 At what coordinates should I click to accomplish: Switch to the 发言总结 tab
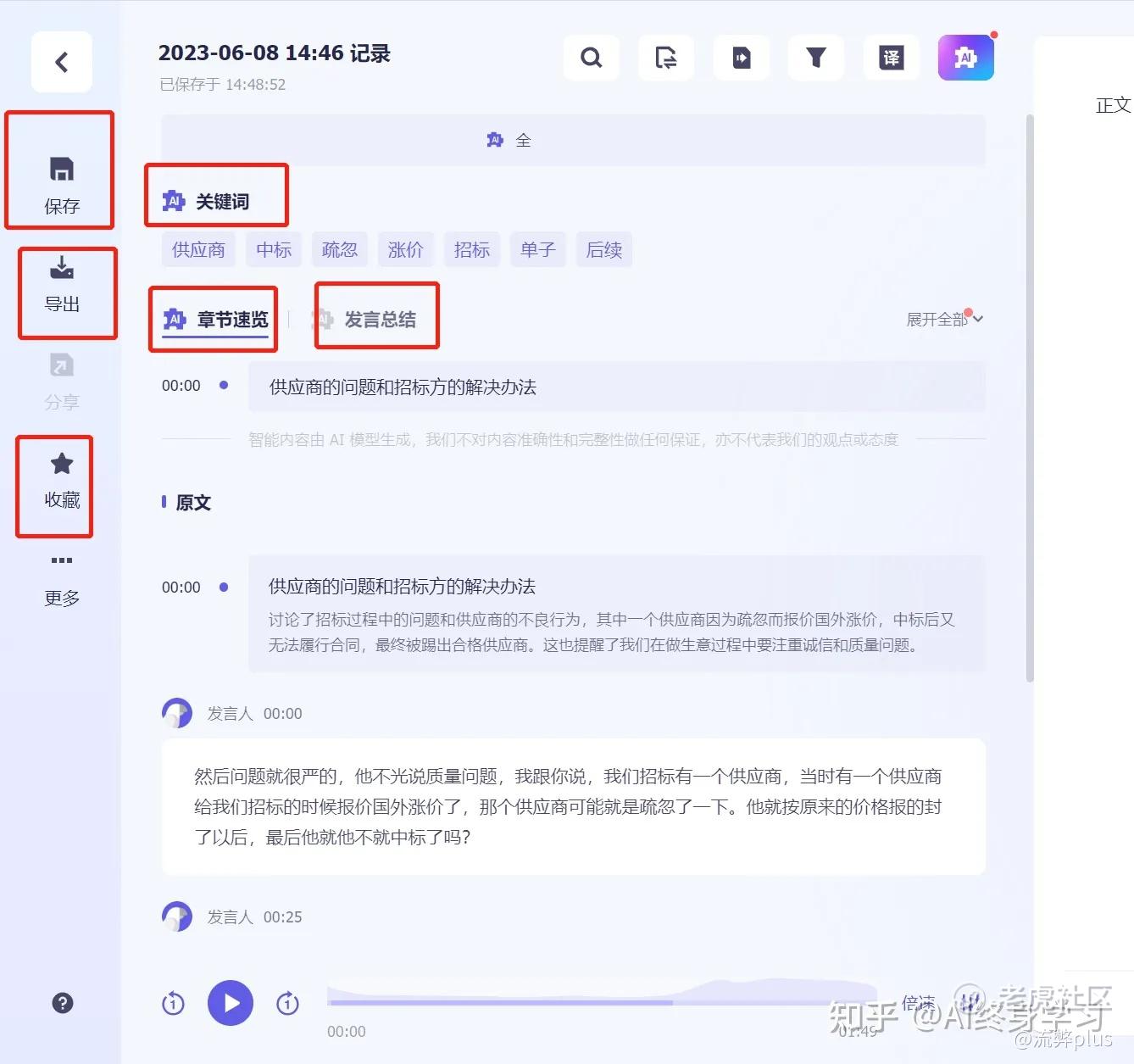(x=364, y=320)
